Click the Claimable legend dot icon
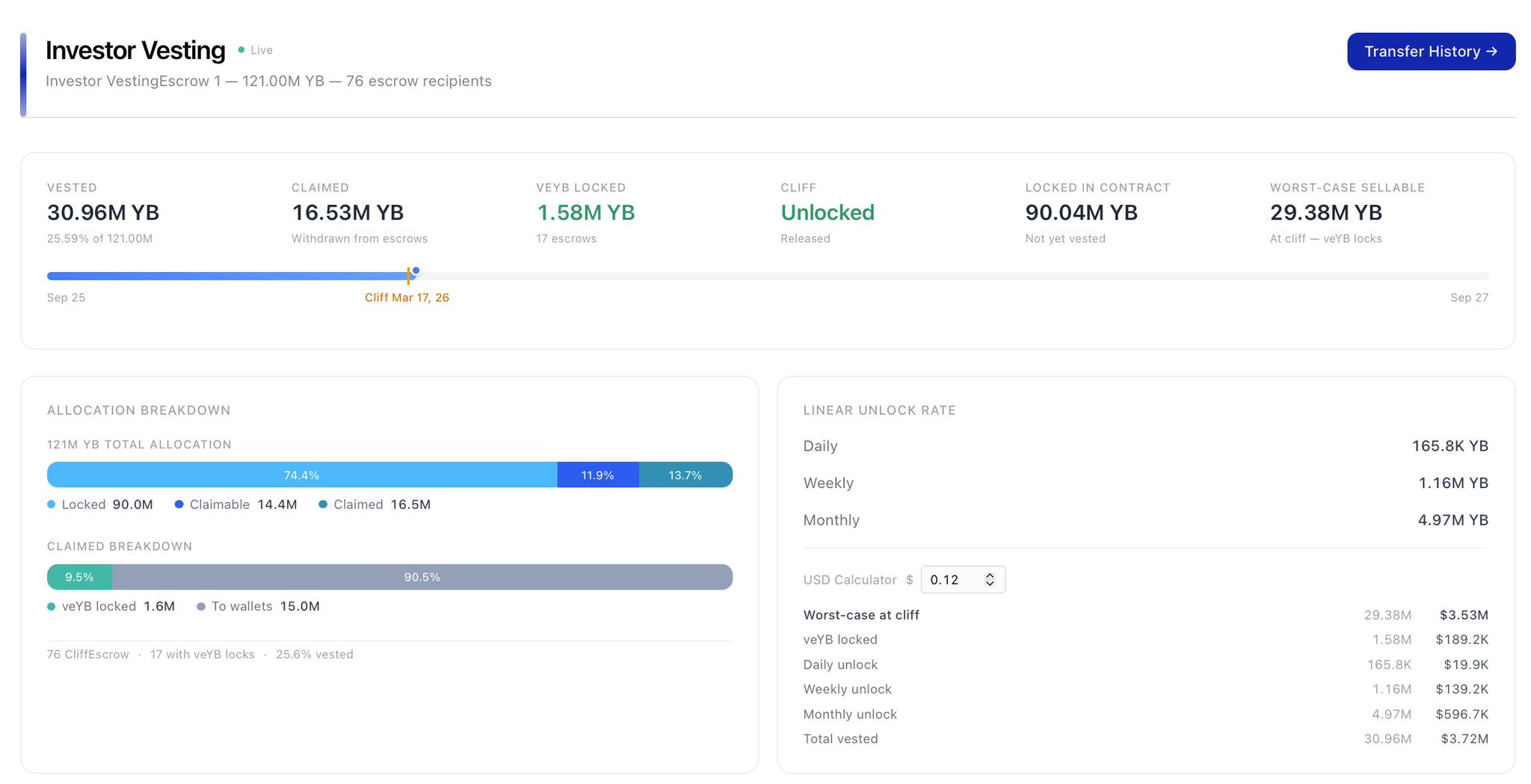1531x784 pixels. pyautogui.click(x=179, y=504)
